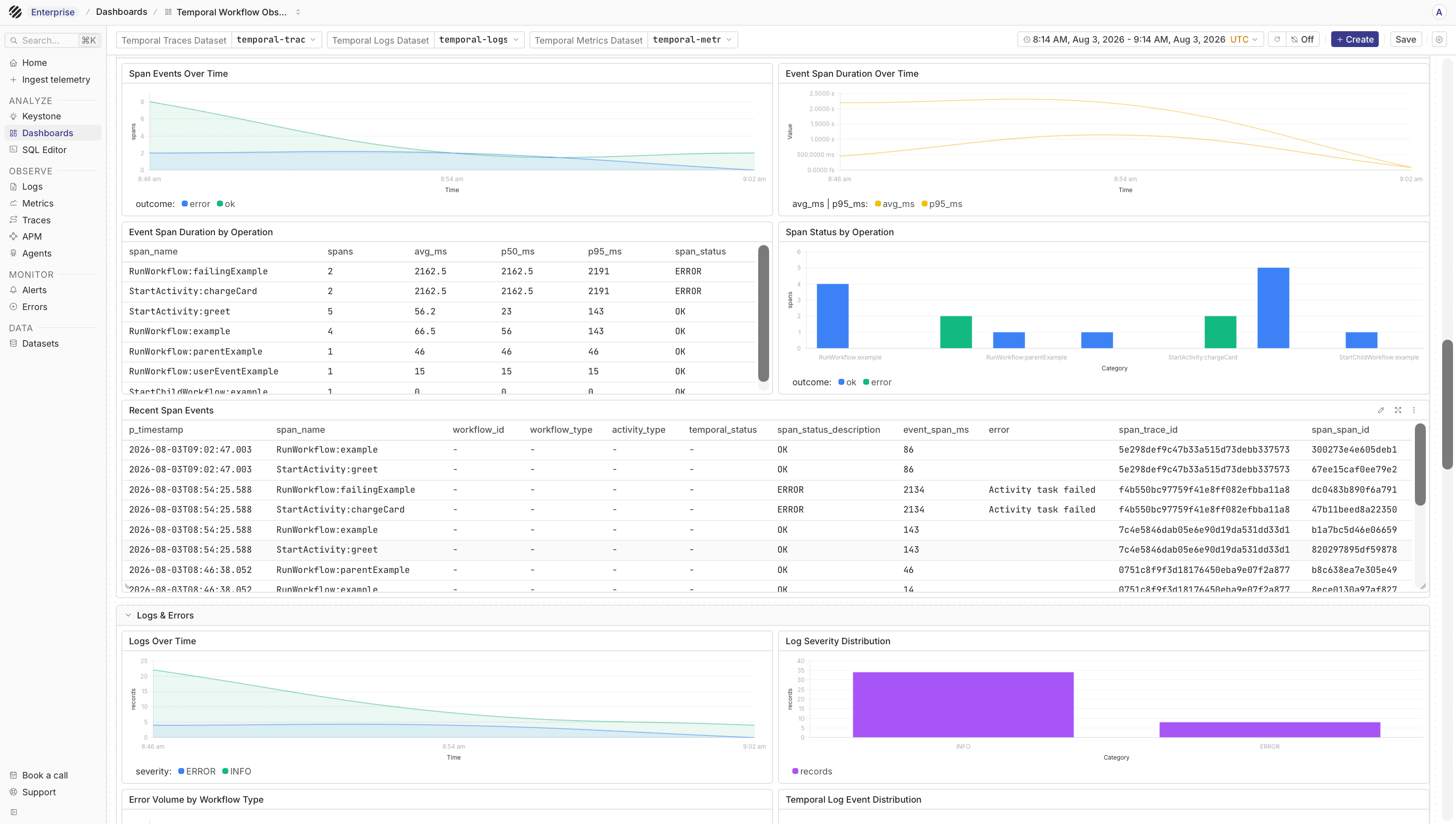Open Temporal Metrics Dataset dropdown
Viewport: 1456px width, 824px height.
click(x=693, y=40)
